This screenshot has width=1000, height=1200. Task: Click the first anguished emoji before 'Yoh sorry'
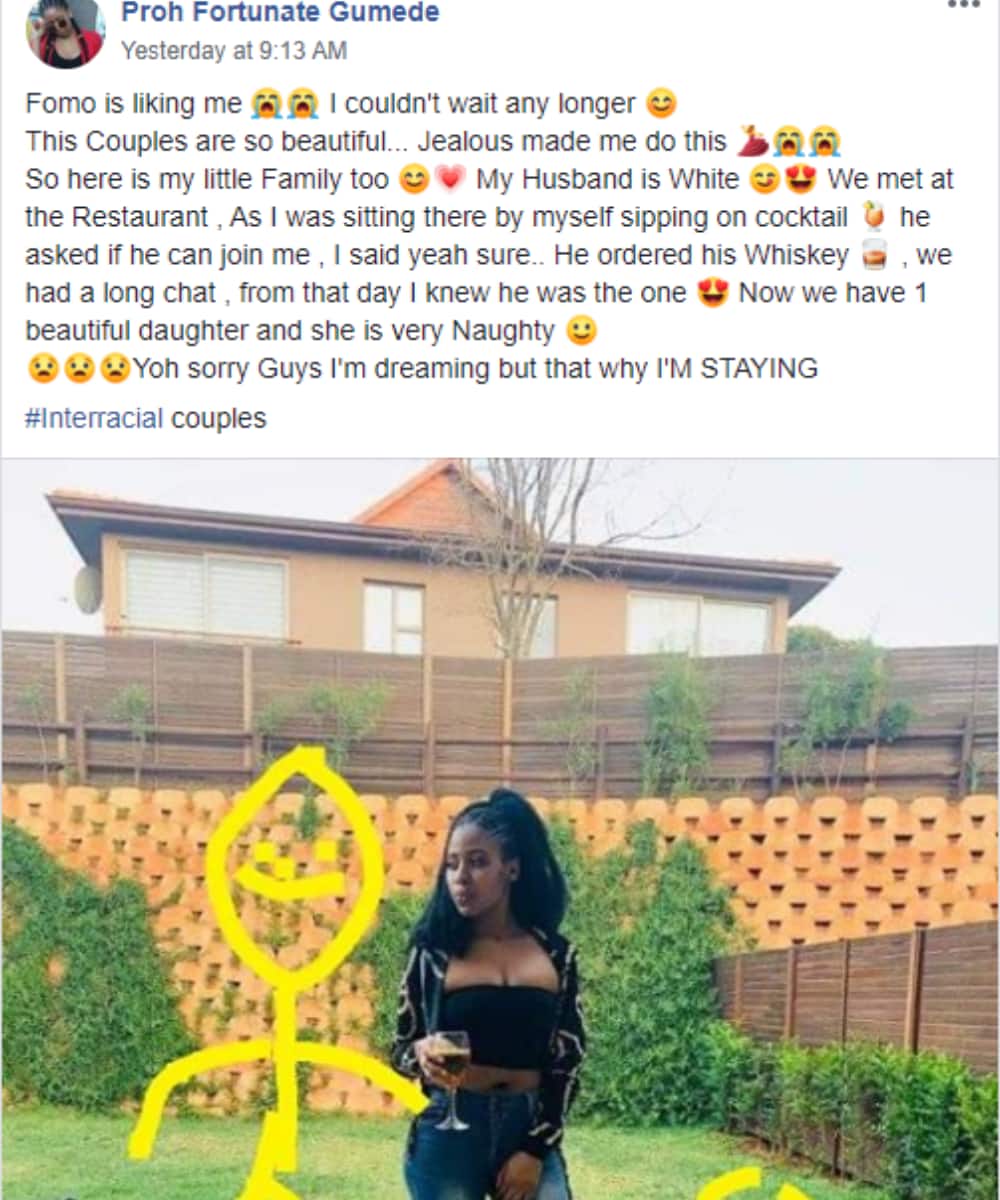click(x=43, y=370)
